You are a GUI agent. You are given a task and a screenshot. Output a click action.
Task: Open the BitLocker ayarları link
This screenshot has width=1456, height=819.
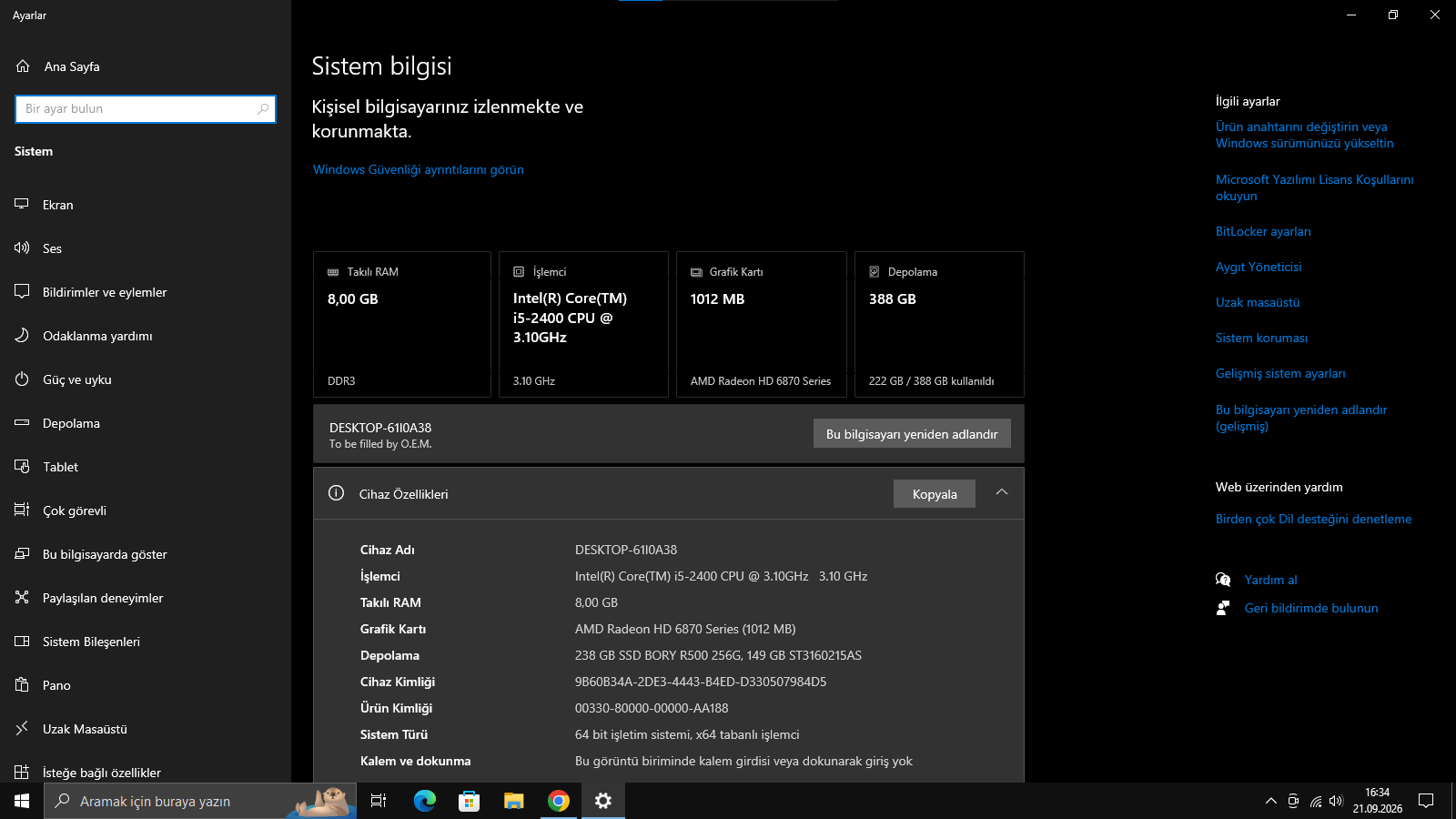click(x=1263, y=231)
